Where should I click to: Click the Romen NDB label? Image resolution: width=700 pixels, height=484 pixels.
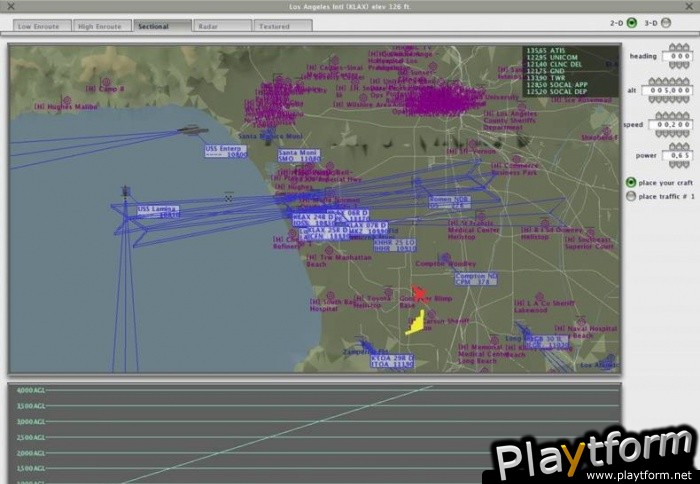pos(449,202)
